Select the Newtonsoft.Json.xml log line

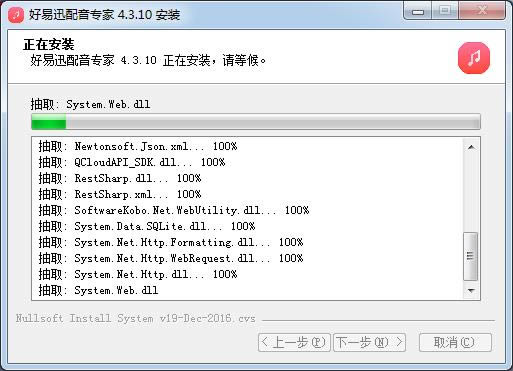(x=138, y=146)
